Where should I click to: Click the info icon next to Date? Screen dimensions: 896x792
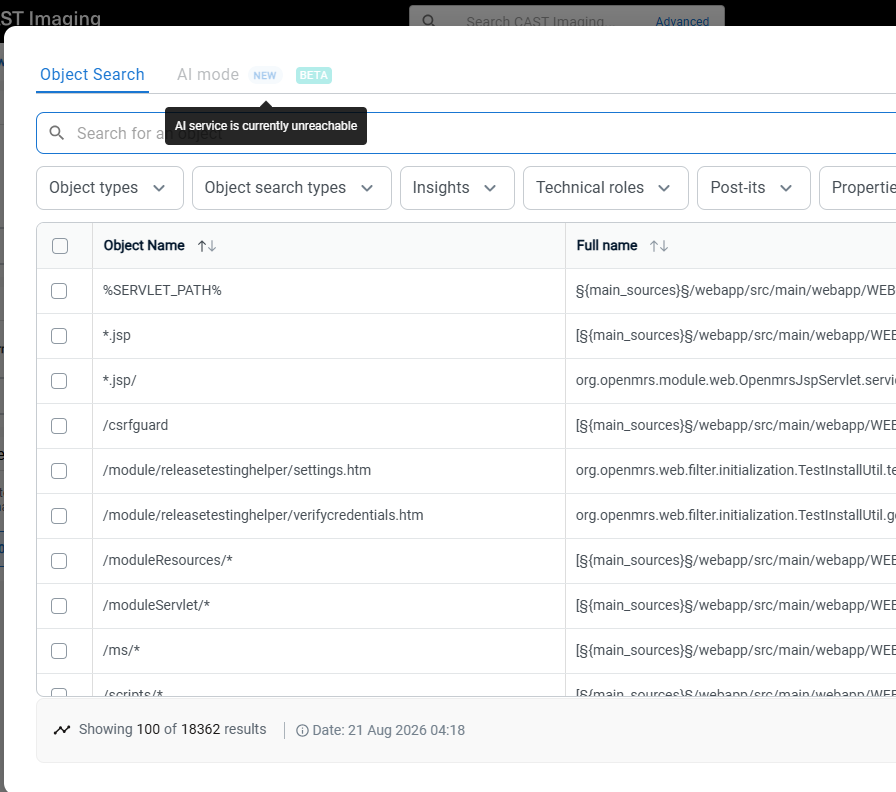pos(302,730)
